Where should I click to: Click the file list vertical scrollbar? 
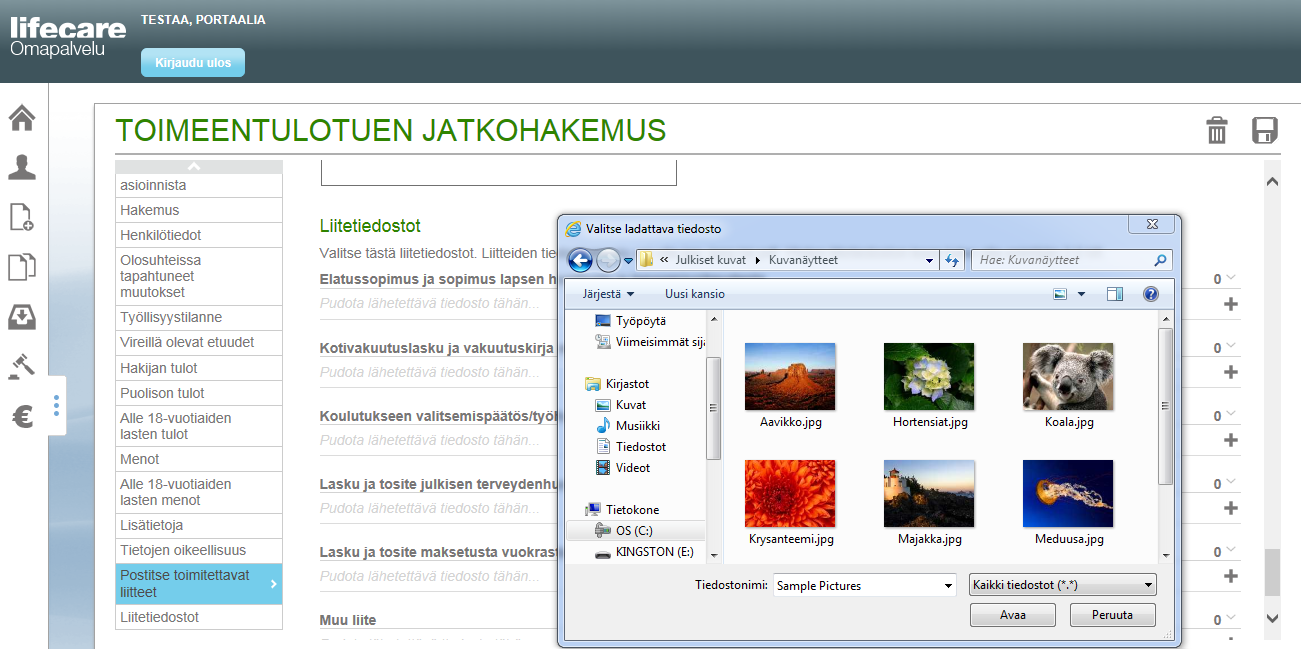pyautogui.click(x=1166, y=407)
